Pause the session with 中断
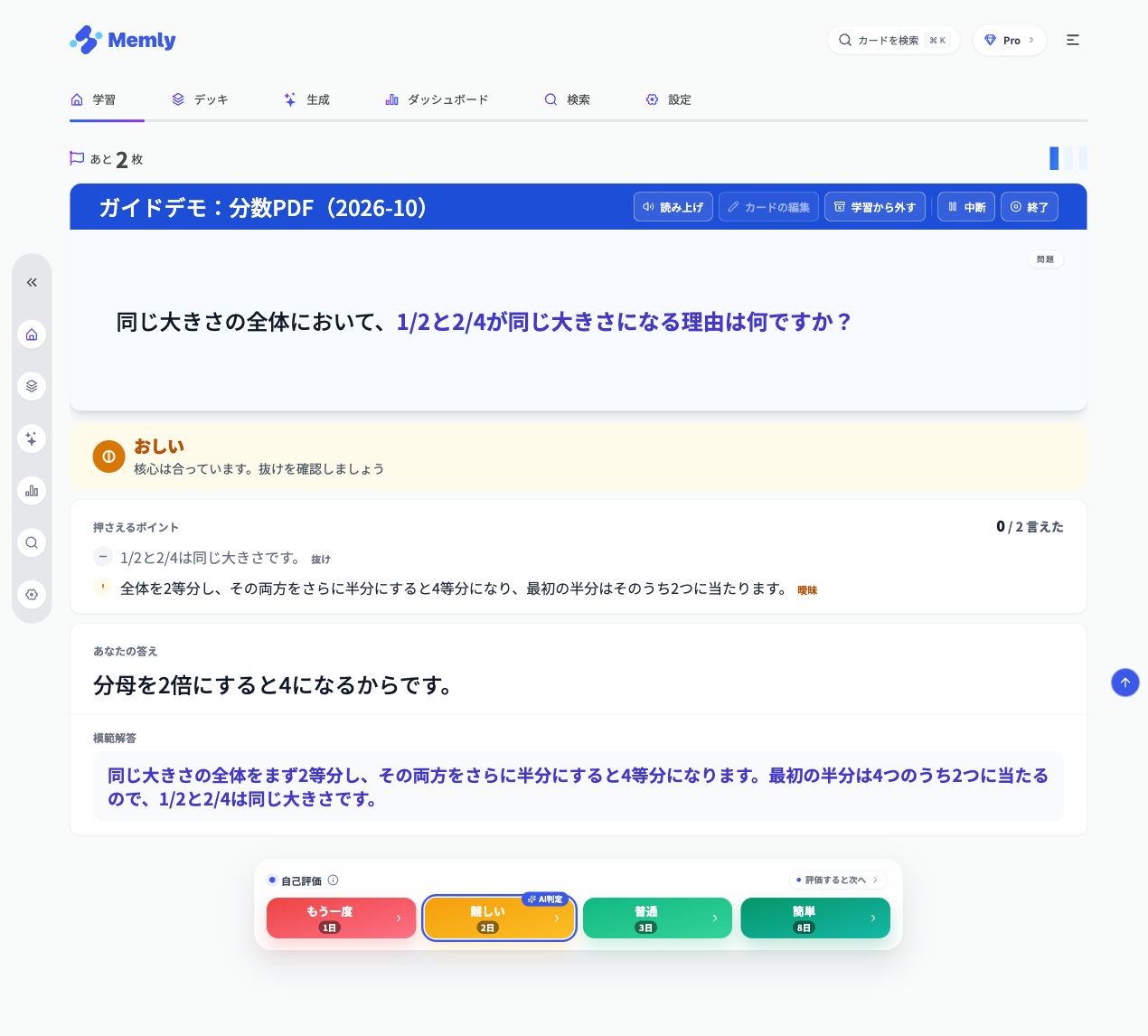Screen dimensions: 1148x1036 pyautogui.click(x=966, y=207)
